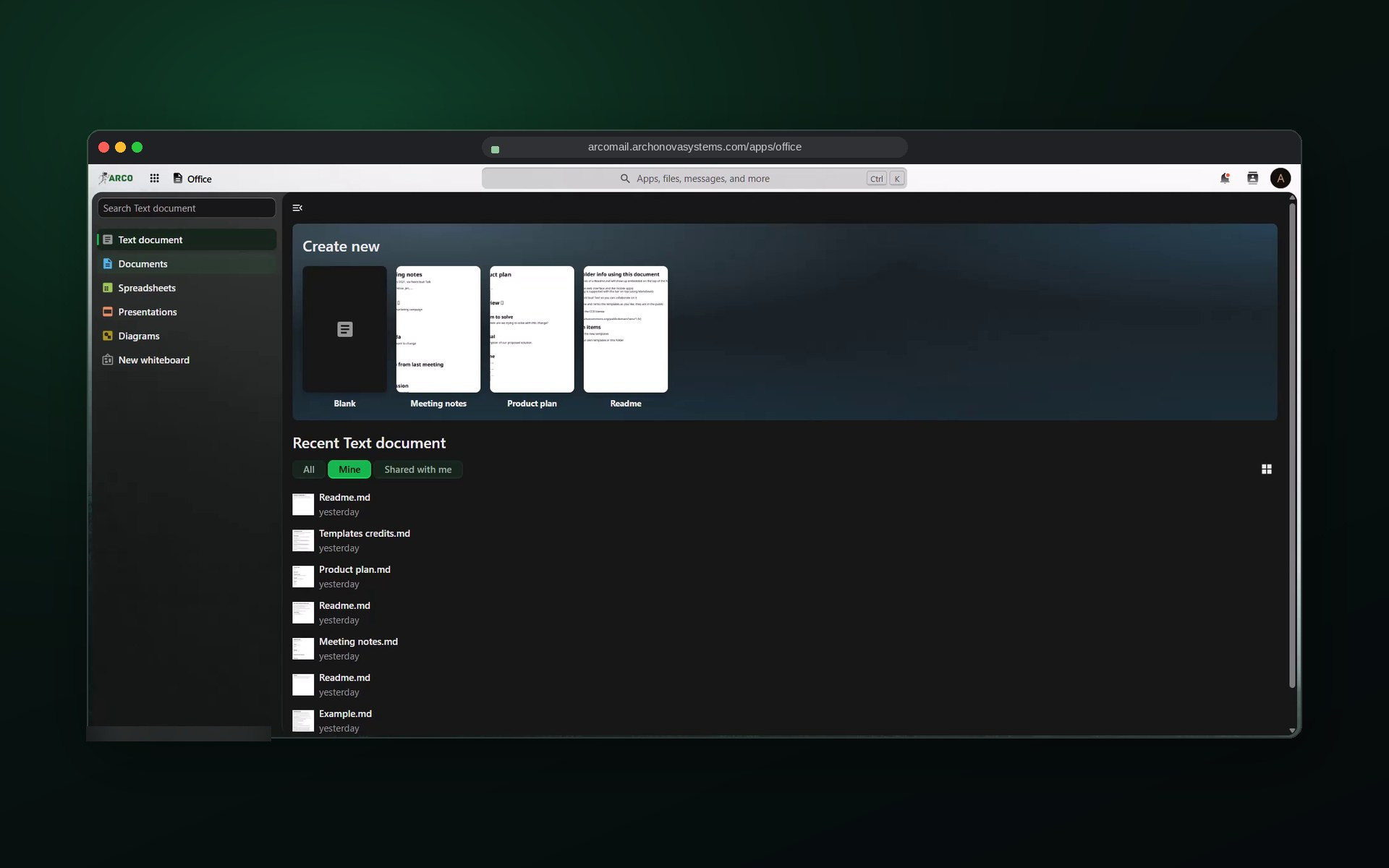
Task: Open Product plan.md from the recent list
Action: tap(354, 569)
